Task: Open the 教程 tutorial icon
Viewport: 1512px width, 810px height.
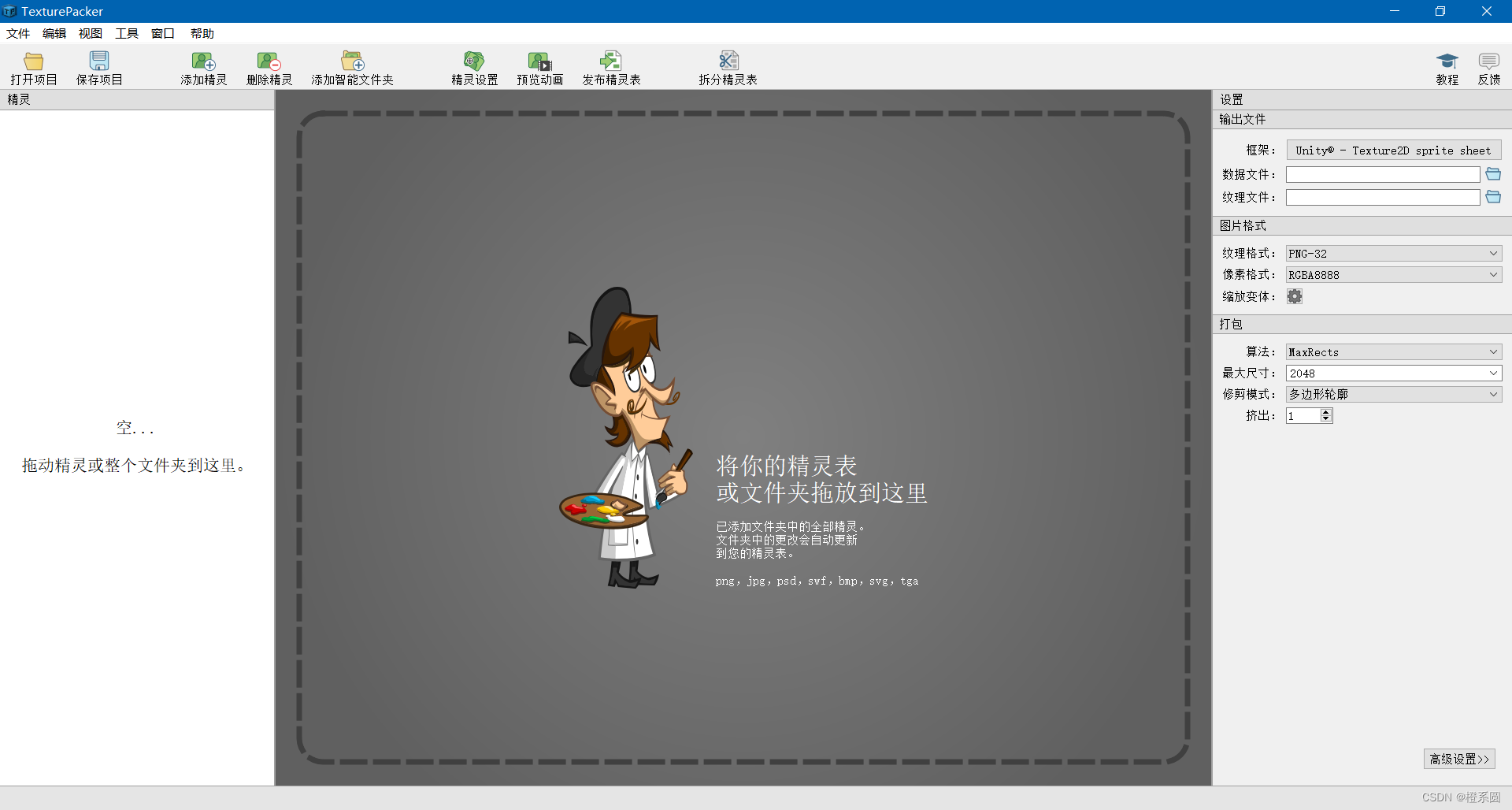Action: (1447, 61)
